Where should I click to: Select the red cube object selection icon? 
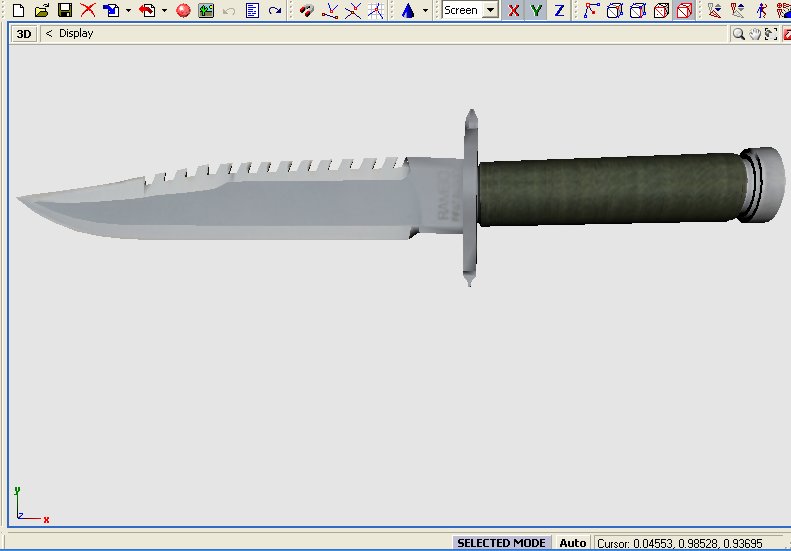tap(684, 10)
